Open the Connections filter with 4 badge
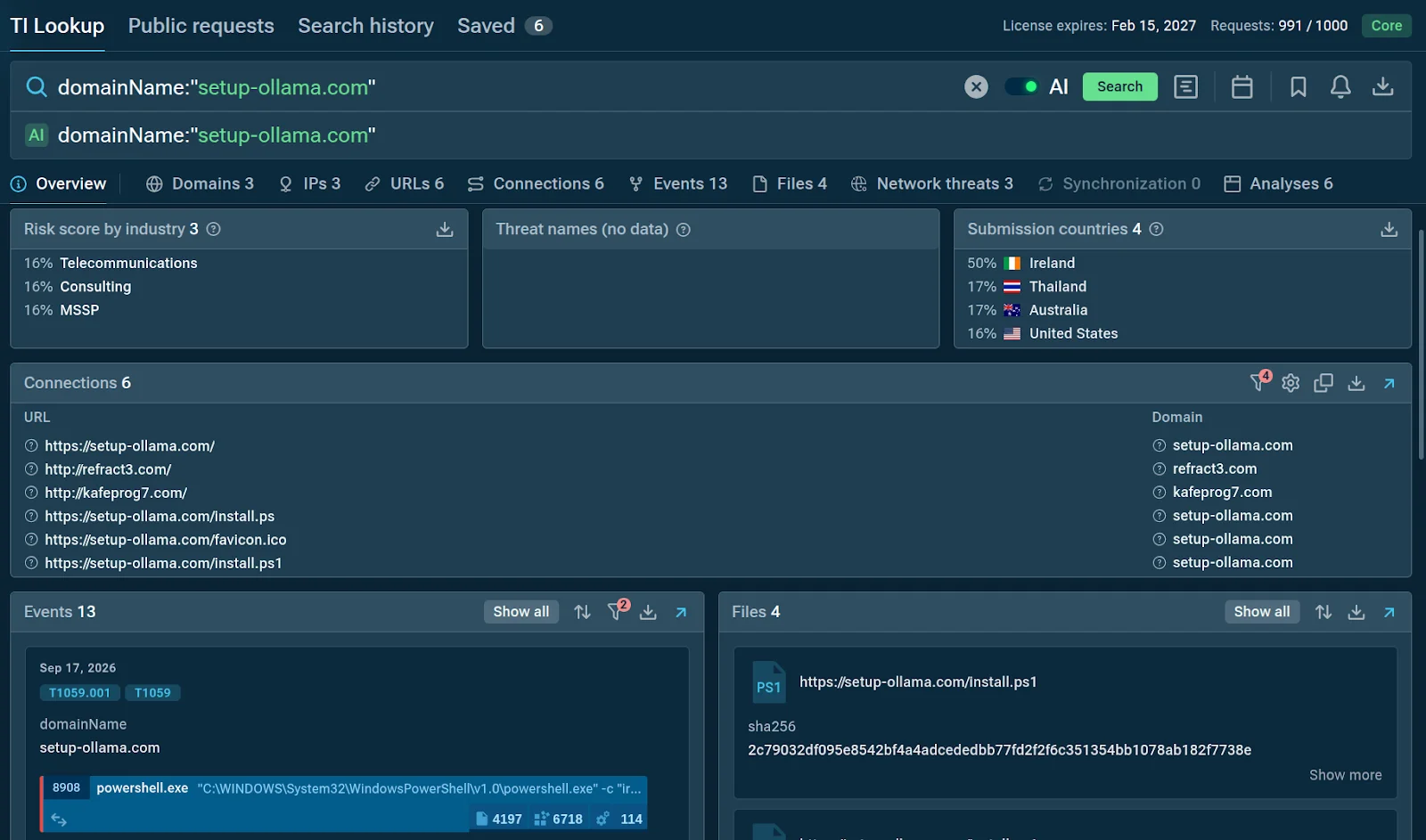The width and height of the screenshot is (1426, 840). tap(1259, 382)
